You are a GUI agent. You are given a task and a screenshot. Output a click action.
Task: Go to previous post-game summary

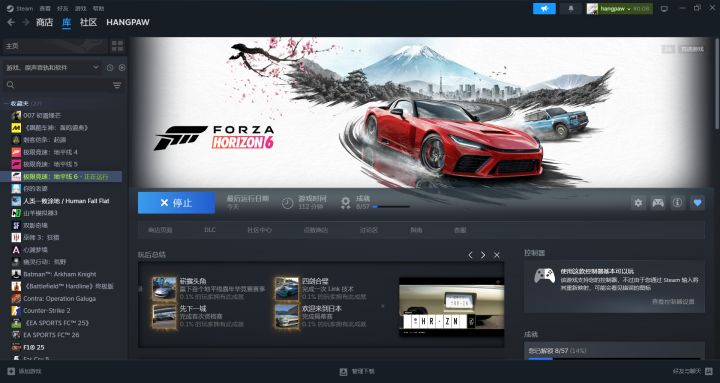[x=470, y=255]
